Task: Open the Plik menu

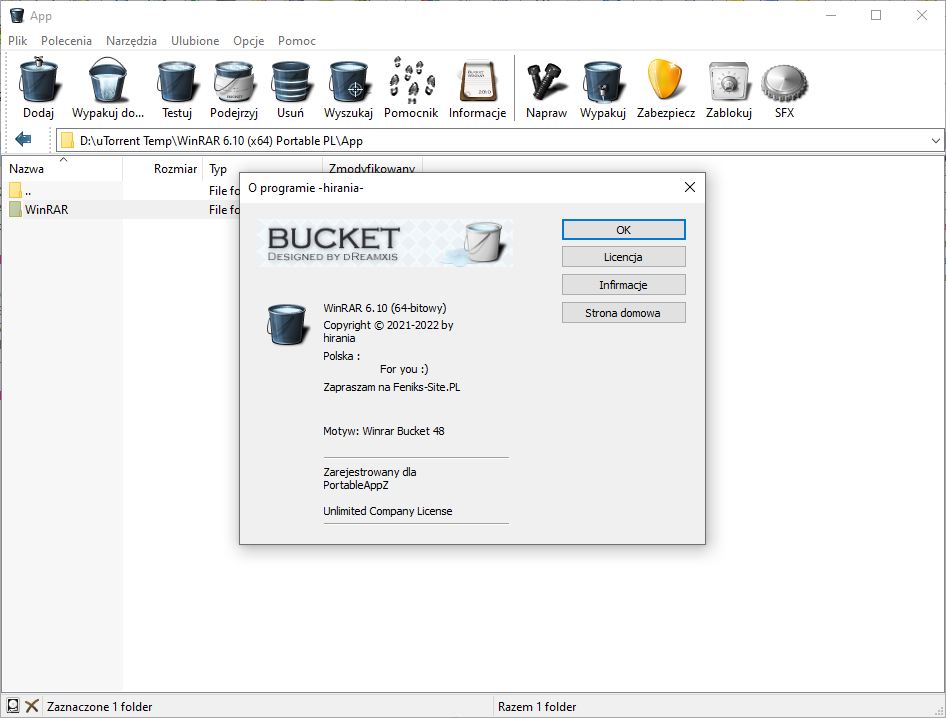Action: click(x=17, y=40)
